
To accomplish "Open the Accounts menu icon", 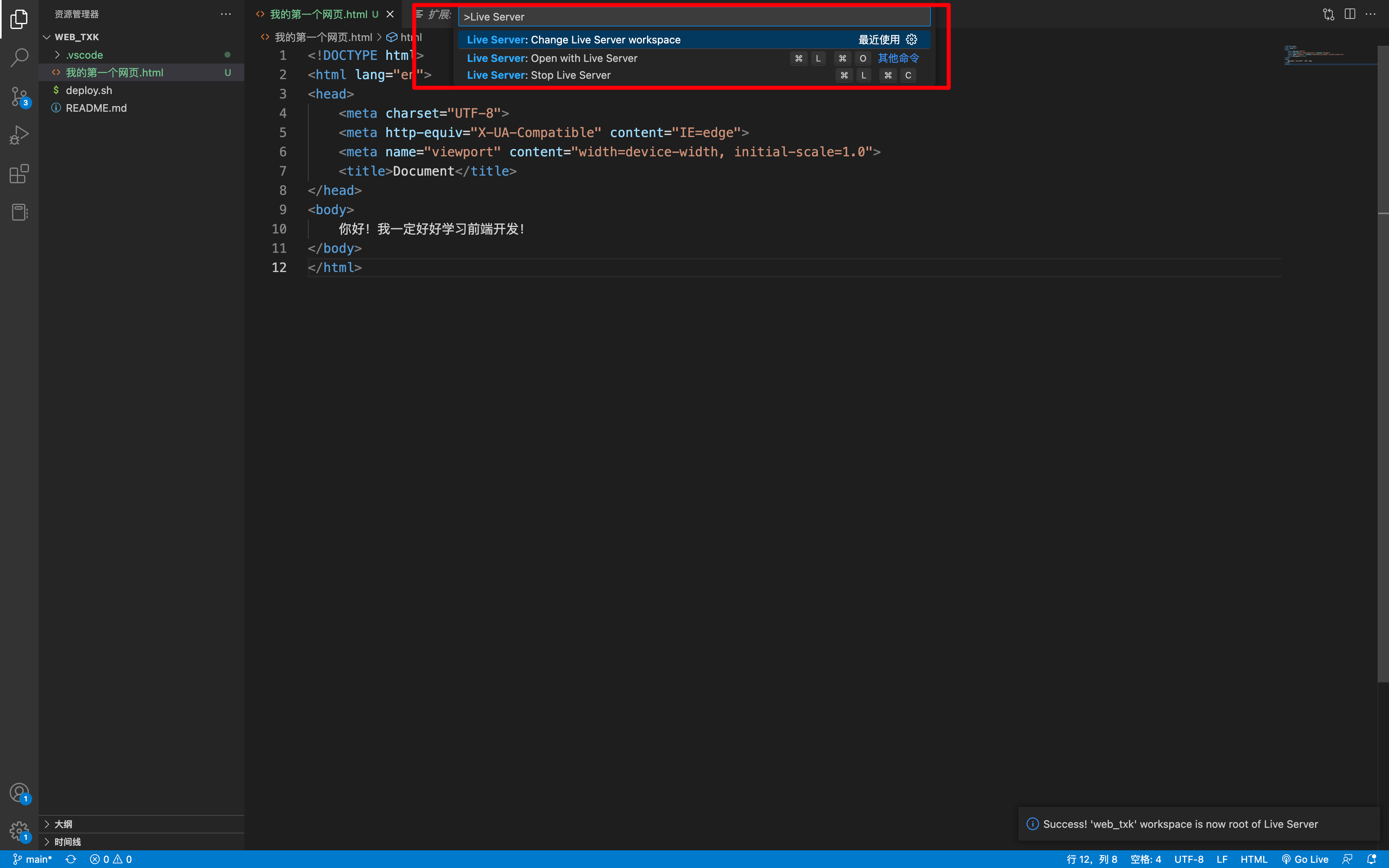I will (x=19, y=793).
